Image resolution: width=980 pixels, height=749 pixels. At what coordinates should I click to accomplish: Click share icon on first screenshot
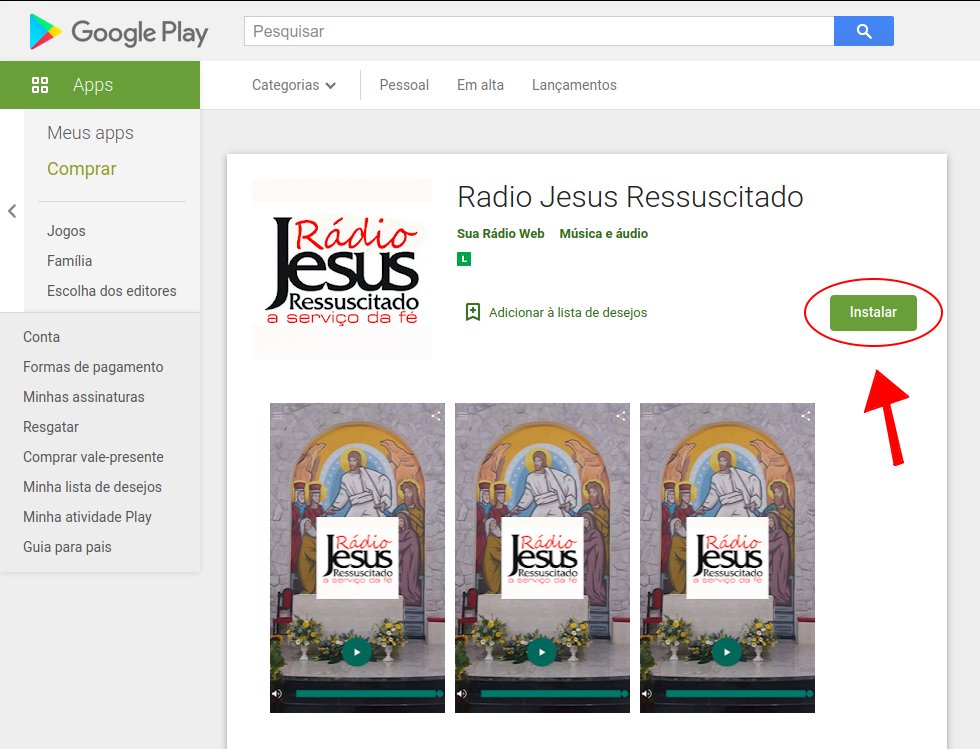pyautogui.click(x=435, y=415)
